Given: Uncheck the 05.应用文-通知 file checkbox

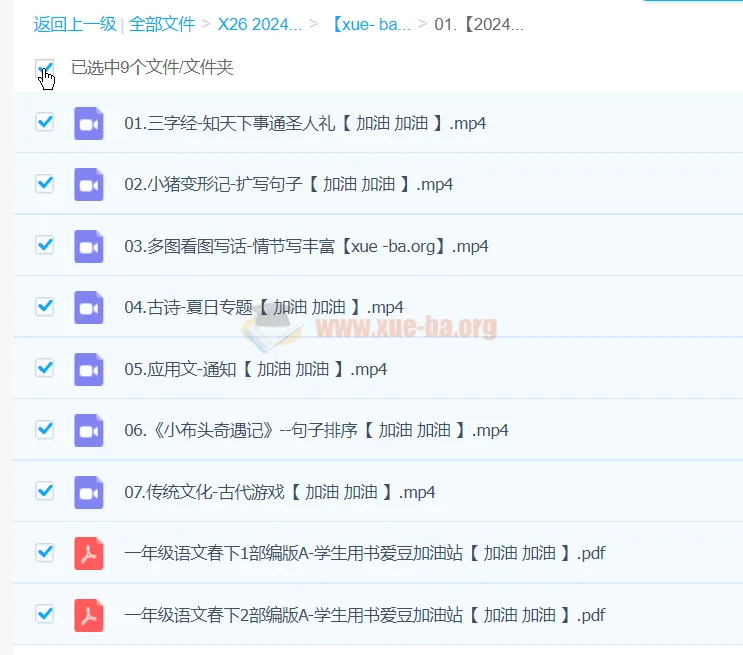Looking at the screenshot, I should [x=44, y=367].
